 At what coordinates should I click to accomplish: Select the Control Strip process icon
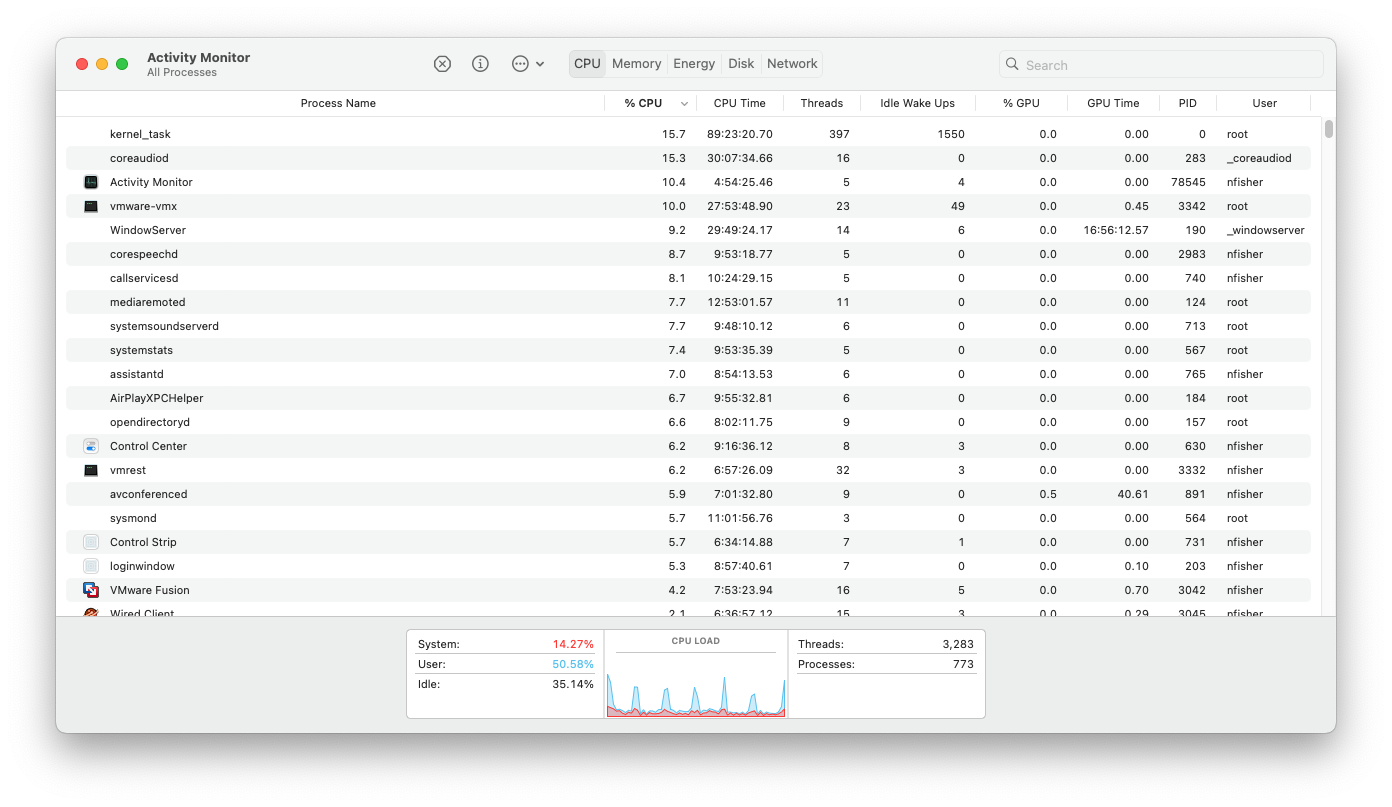point(91,542)
